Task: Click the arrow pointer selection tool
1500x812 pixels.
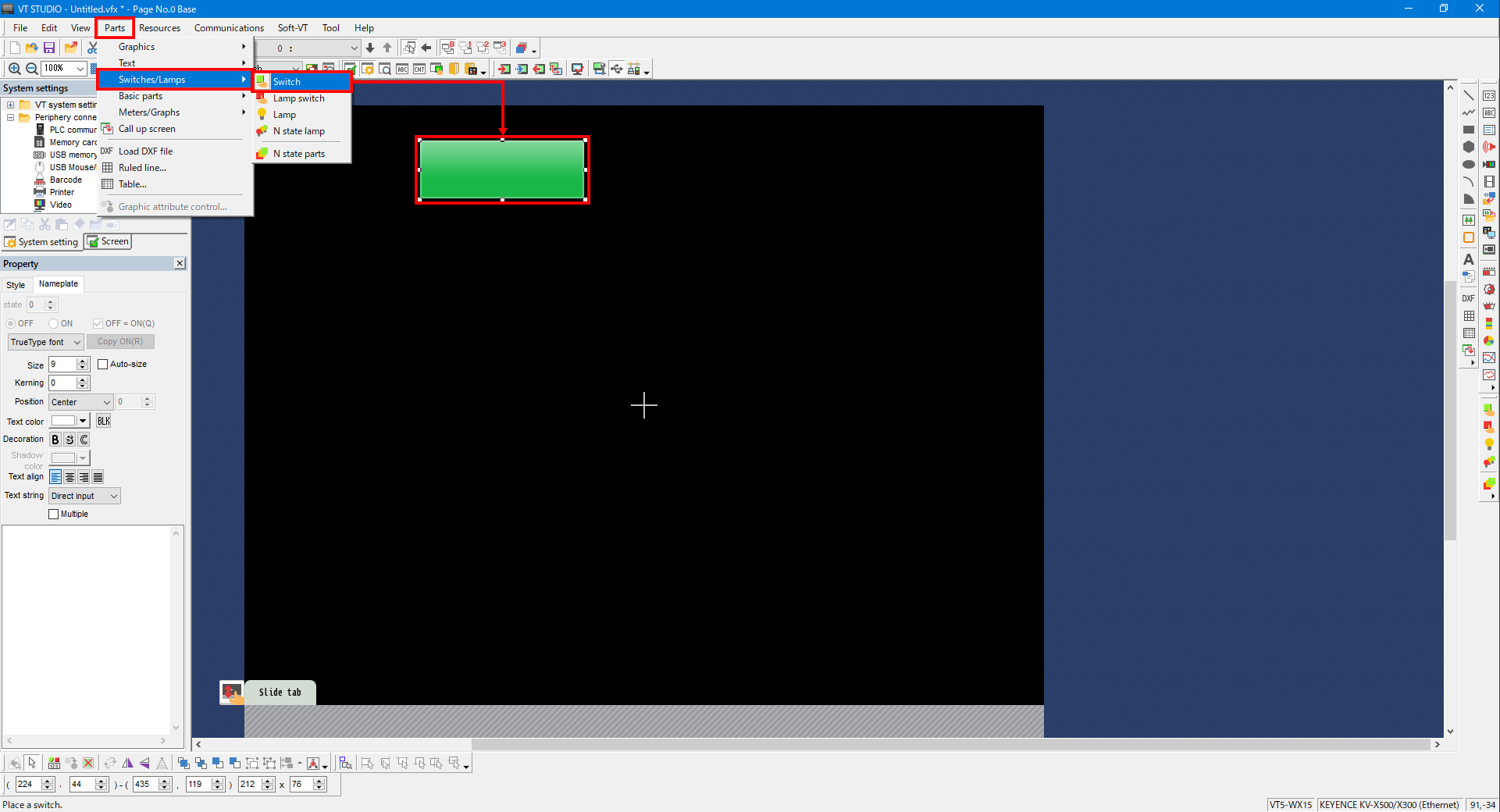Action: point(32,763)
